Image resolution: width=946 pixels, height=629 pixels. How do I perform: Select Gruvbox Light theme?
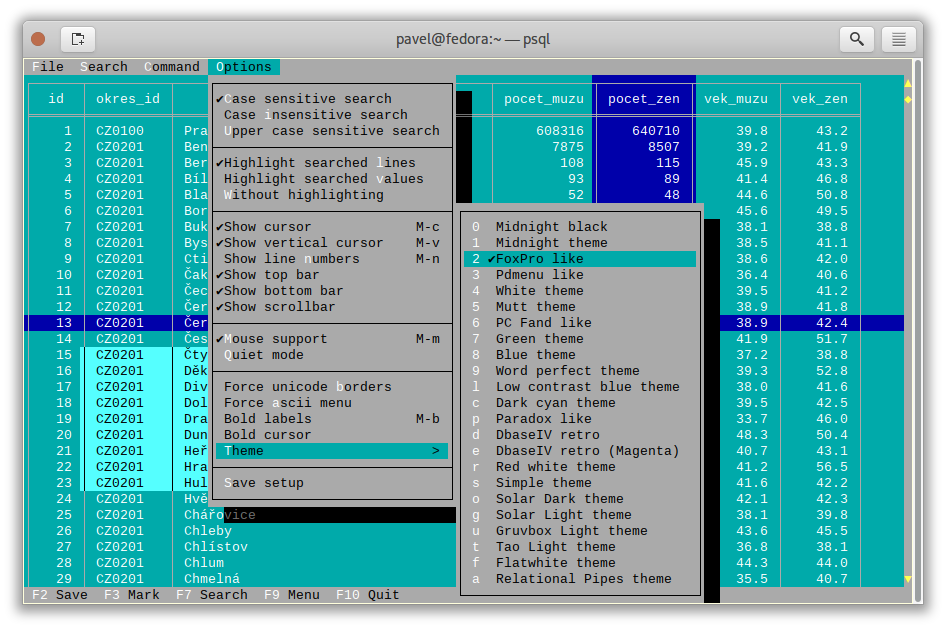(580, 531)
